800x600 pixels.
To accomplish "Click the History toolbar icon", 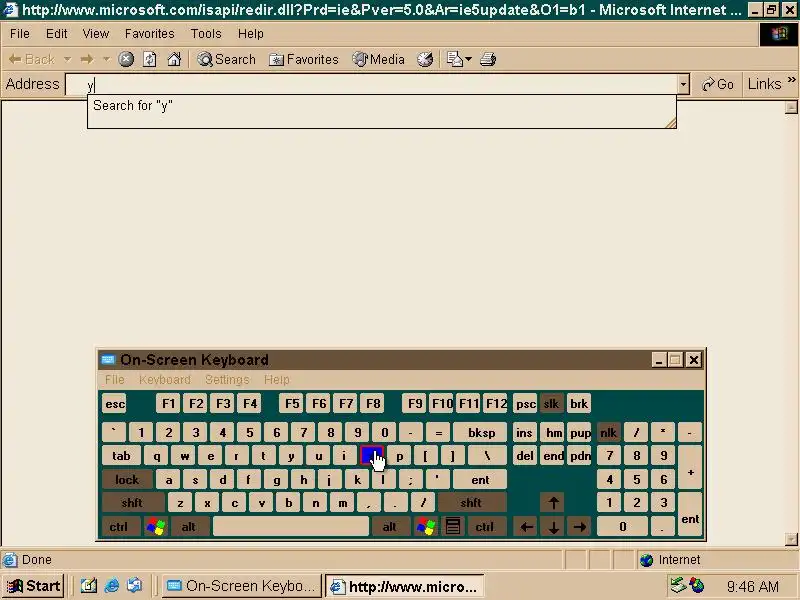I will pos(425,59).
